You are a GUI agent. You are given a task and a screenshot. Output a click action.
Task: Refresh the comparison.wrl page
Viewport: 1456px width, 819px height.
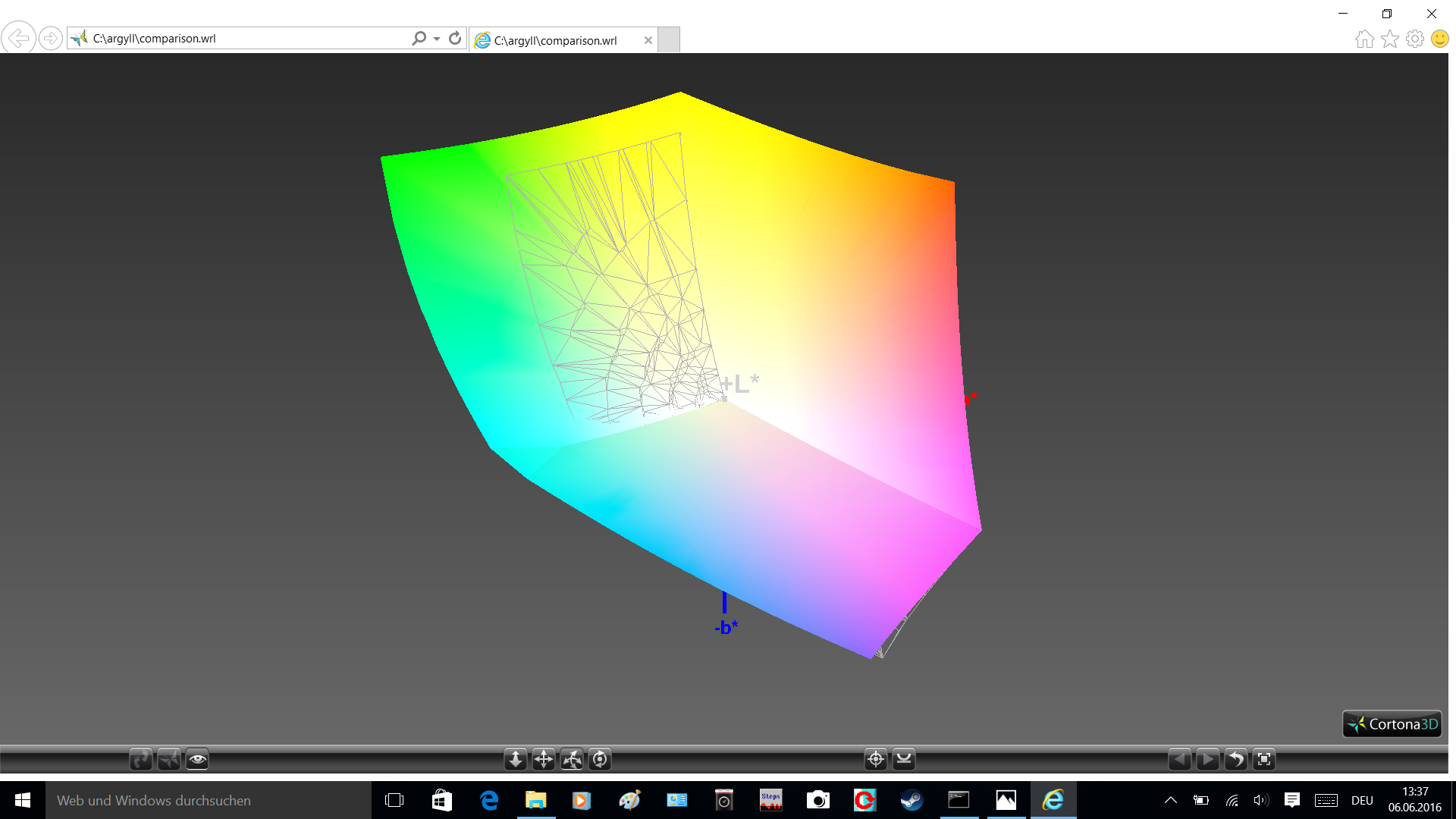click(x=455, y=39)
